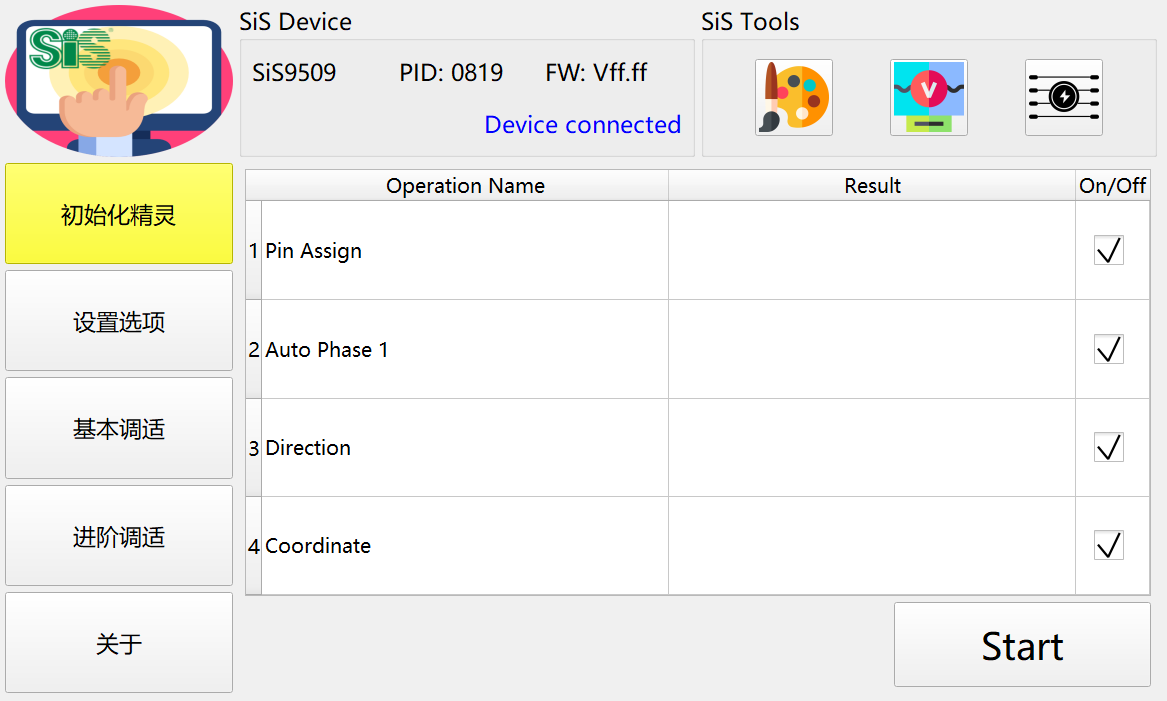The width and height of the screenshot is (1167, 701).
Task: Toggle the Direction On/Off checkbox
Action: point(1108,447)
